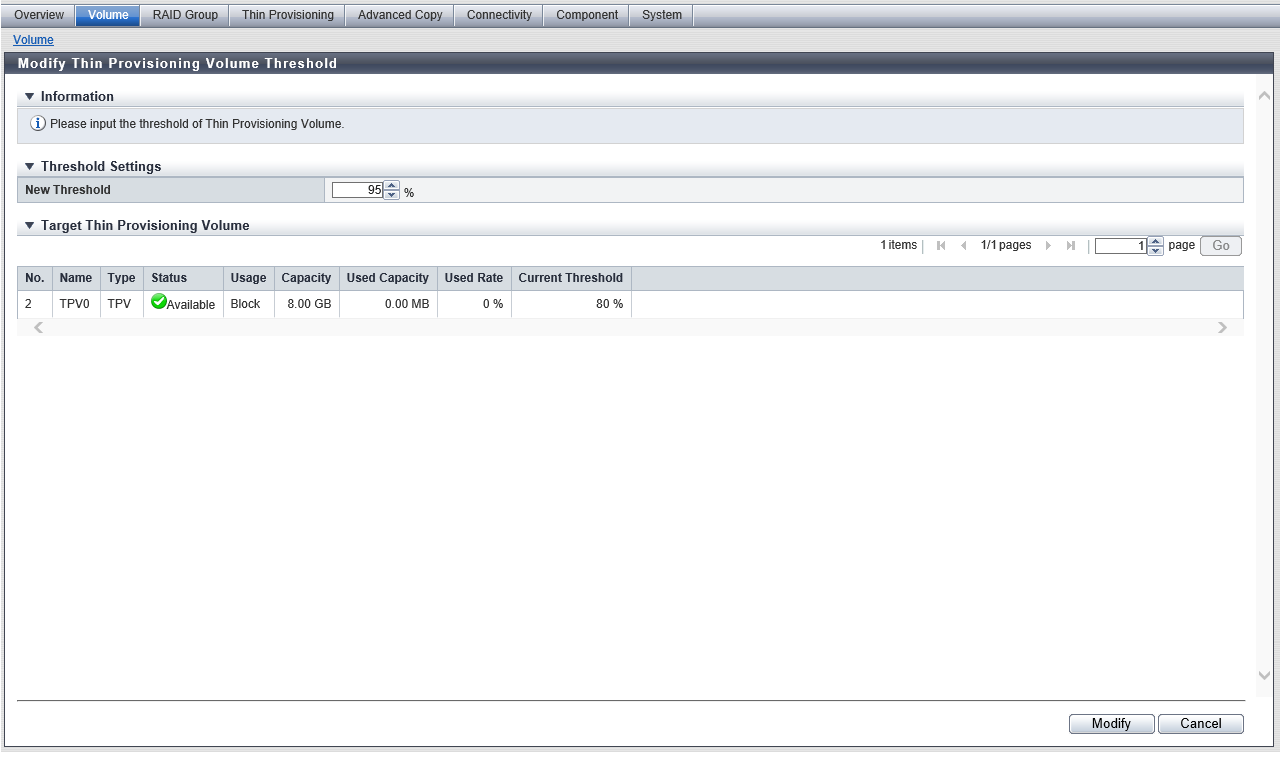Click the information icon beside the message
The height and width of the screenshot is (760, 1280).
click(38, 124)
